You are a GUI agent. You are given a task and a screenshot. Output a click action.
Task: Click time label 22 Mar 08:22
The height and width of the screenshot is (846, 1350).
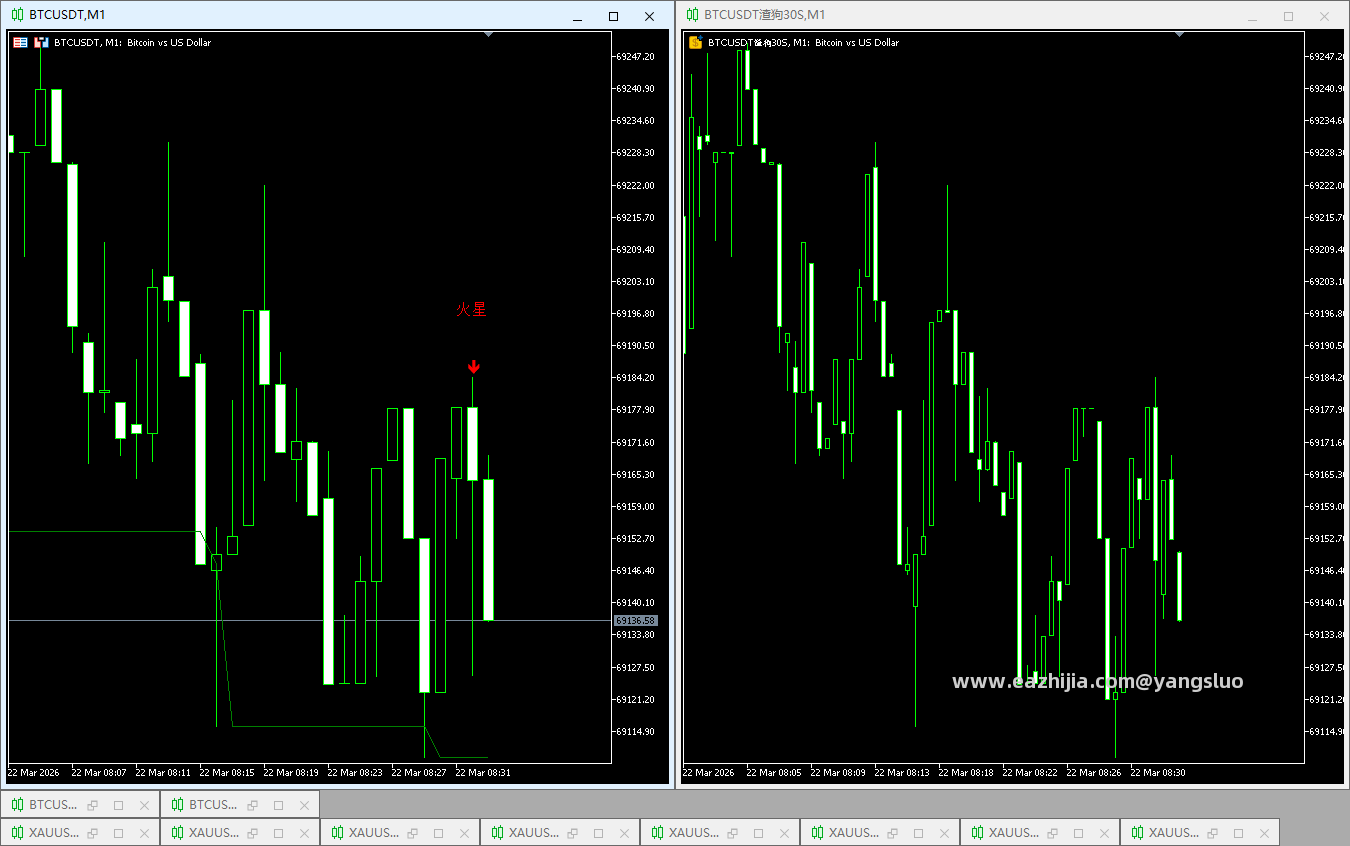coord(1030,772)
